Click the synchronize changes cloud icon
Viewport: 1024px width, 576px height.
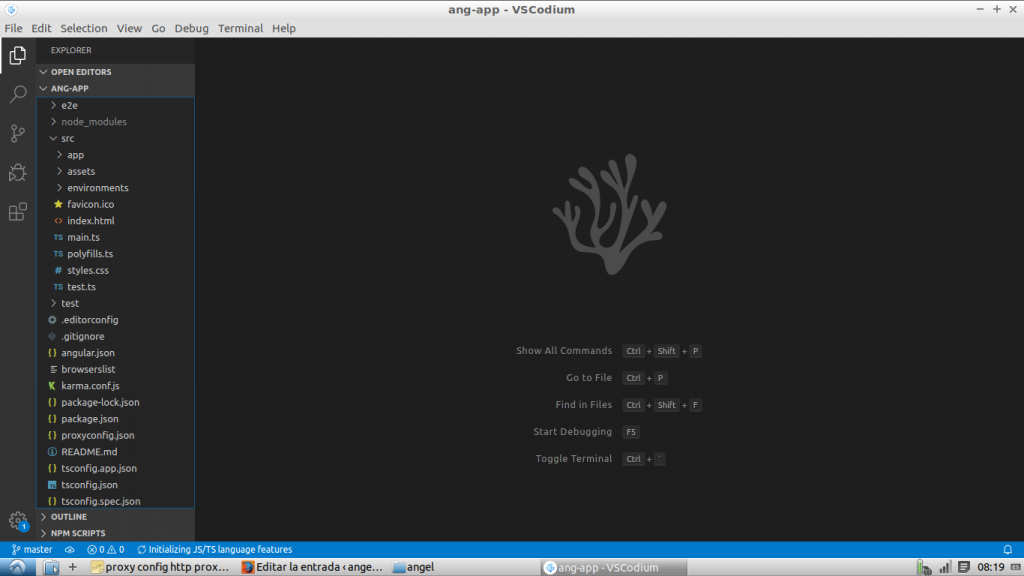(70, 550)
